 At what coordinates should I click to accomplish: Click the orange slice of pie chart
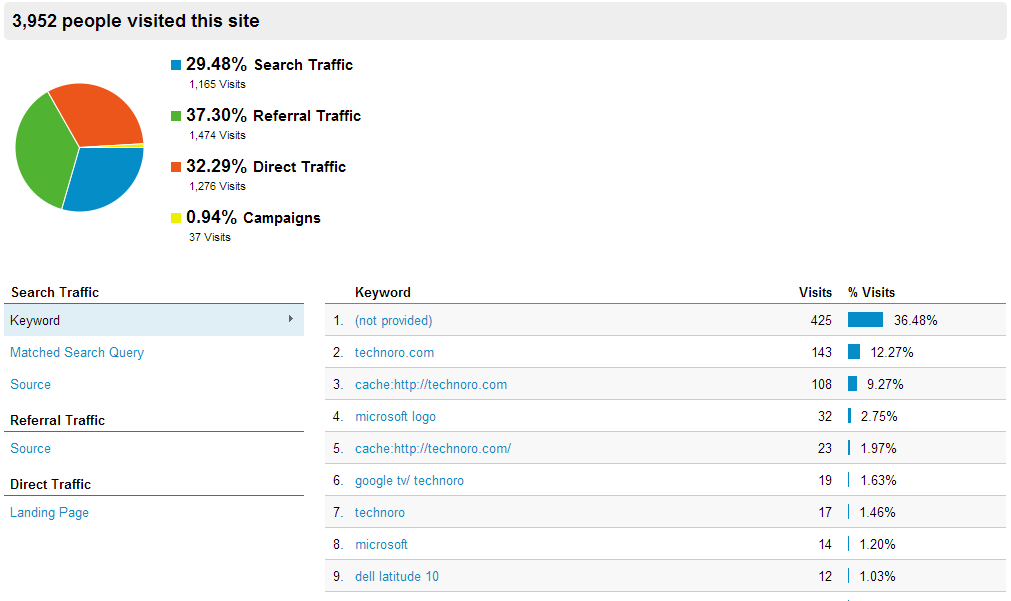98,112
